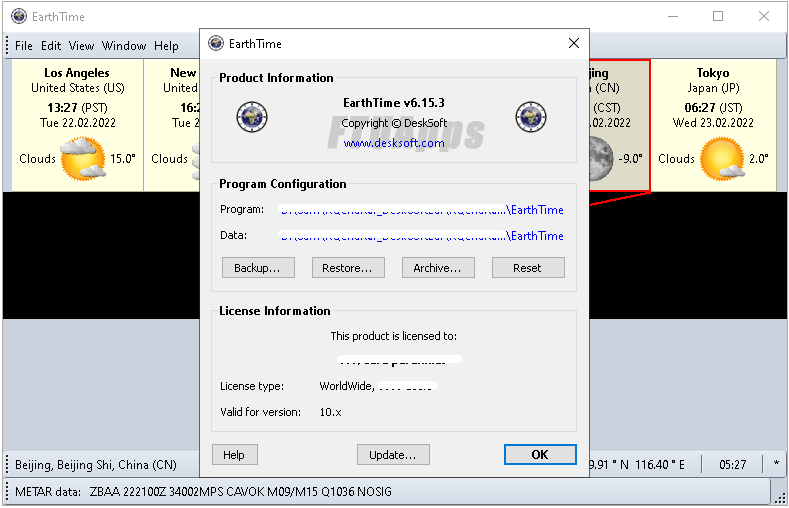Click the WorldWide license type value

pyautogui.click(x=347, y=386)
